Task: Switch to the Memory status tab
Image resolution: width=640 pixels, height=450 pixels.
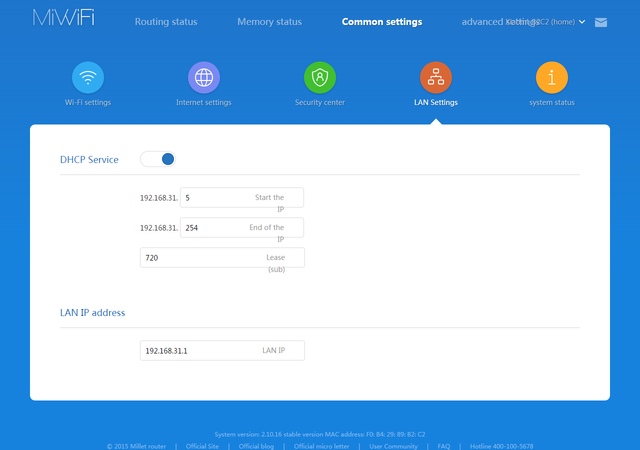Action: point(269,22)
